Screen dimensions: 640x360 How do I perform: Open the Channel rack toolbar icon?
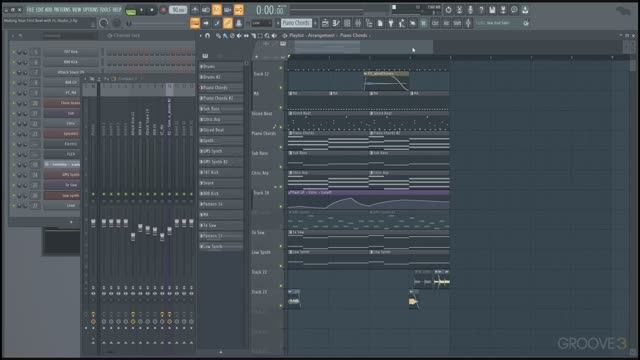click(347, 23)
